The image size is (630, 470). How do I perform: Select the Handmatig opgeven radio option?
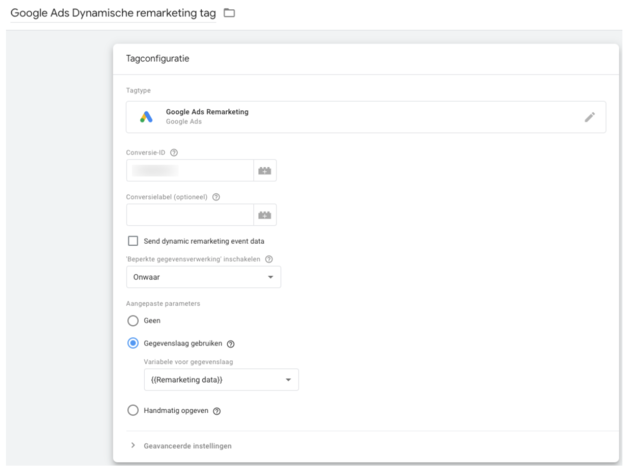pyautogui.click(x=133, y=410)
